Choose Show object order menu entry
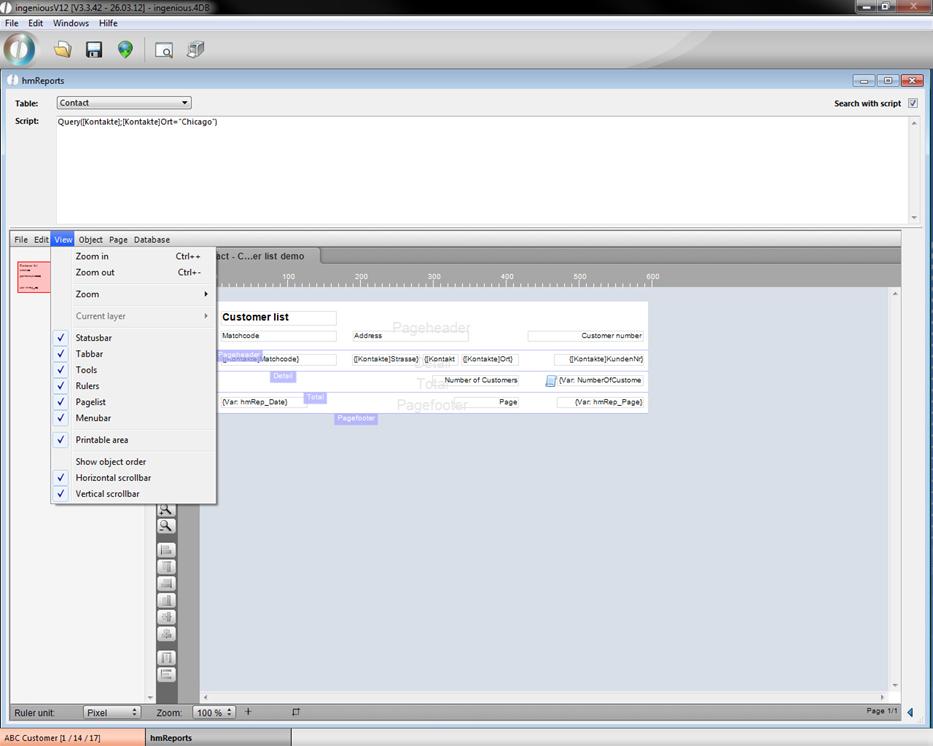This screenshot has width=933, height=746. pos(110,462)
